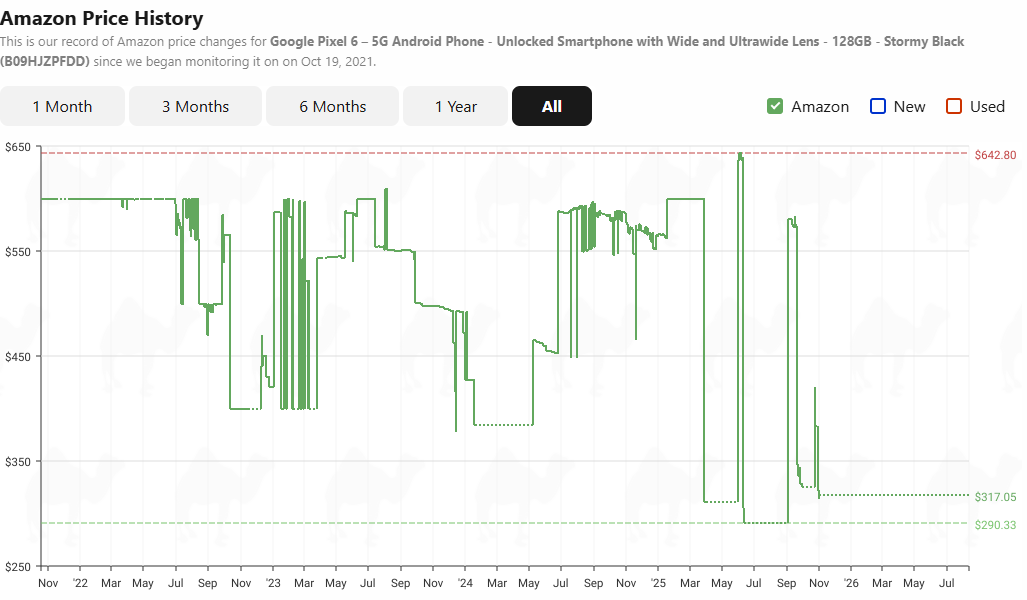This screenshot has height=600, width=1027.
Task: Uncheck the Amazon price checkbox
Action: coord(775,106)
